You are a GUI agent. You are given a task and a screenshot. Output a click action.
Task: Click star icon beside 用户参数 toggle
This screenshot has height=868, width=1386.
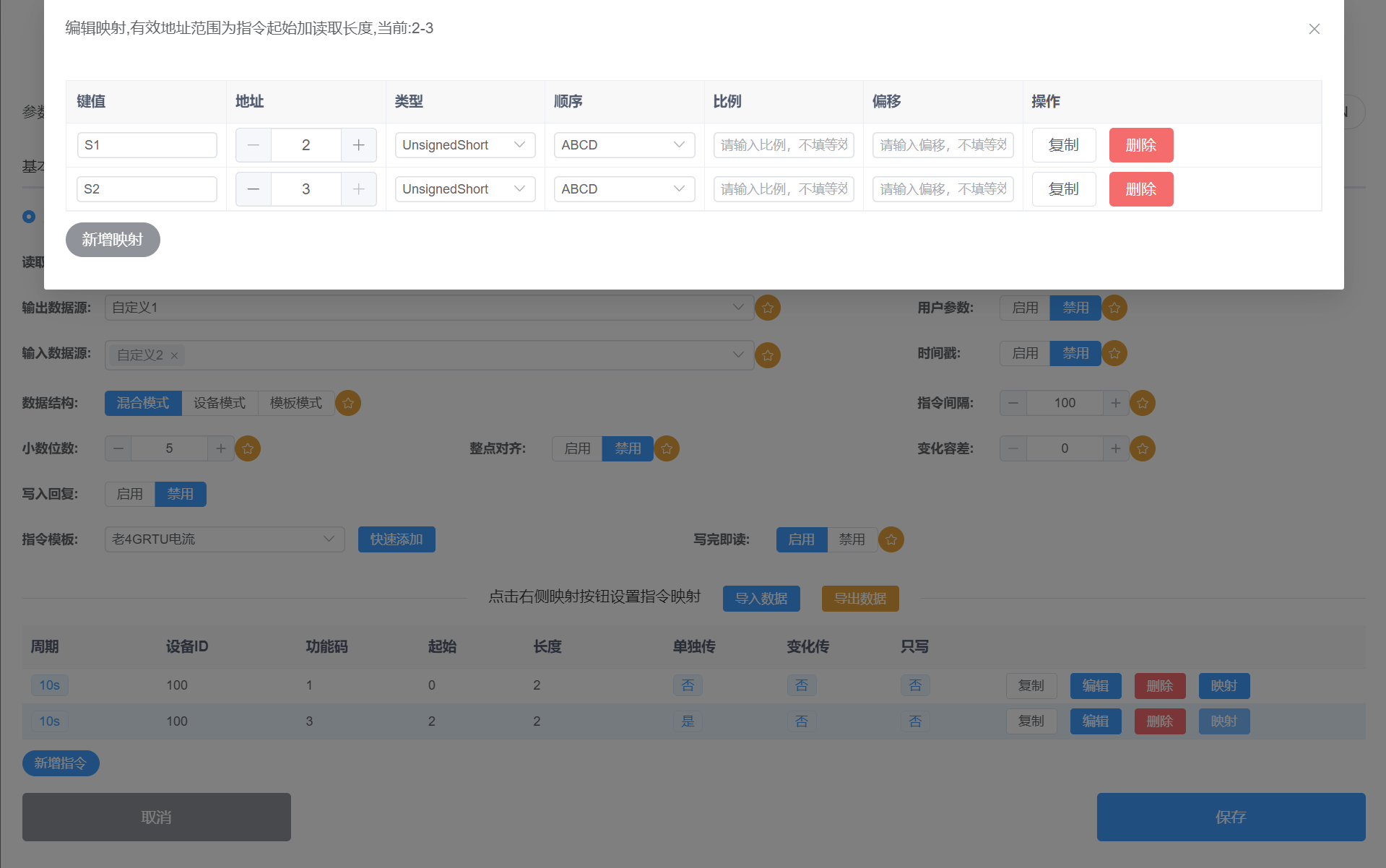tap(1114, 308)
